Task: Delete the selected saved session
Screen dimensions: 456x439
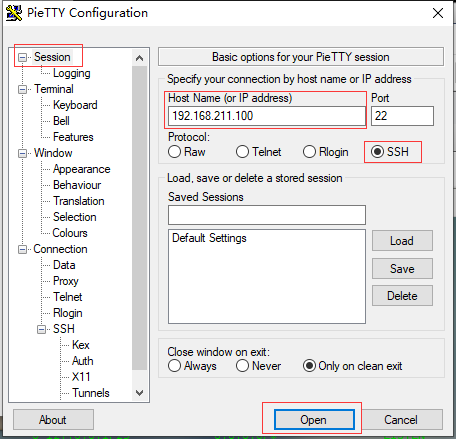Action: 402,296
